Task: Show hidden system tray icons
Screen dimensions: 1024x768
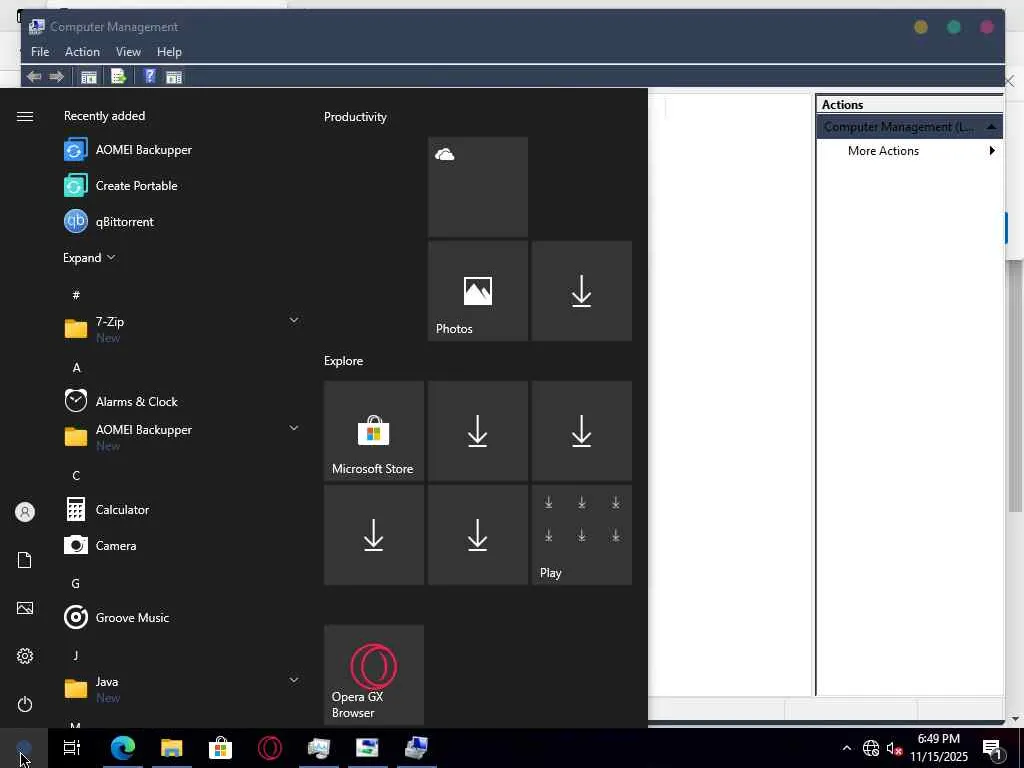Action: click(x=846, y=748)
